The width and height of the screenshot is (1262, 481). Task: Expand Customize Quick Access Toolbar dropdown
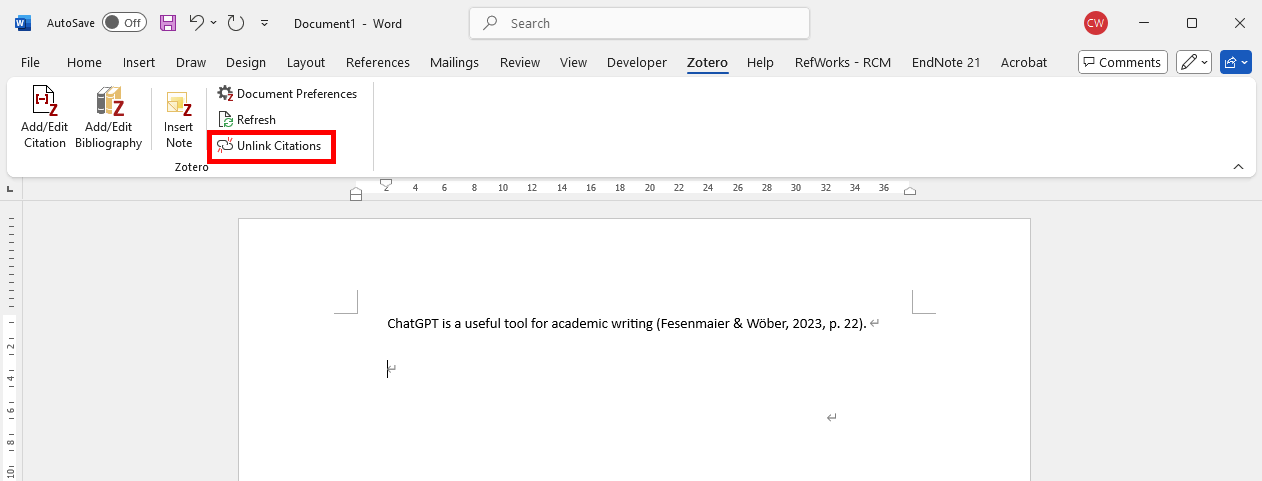tap(264, 23)
